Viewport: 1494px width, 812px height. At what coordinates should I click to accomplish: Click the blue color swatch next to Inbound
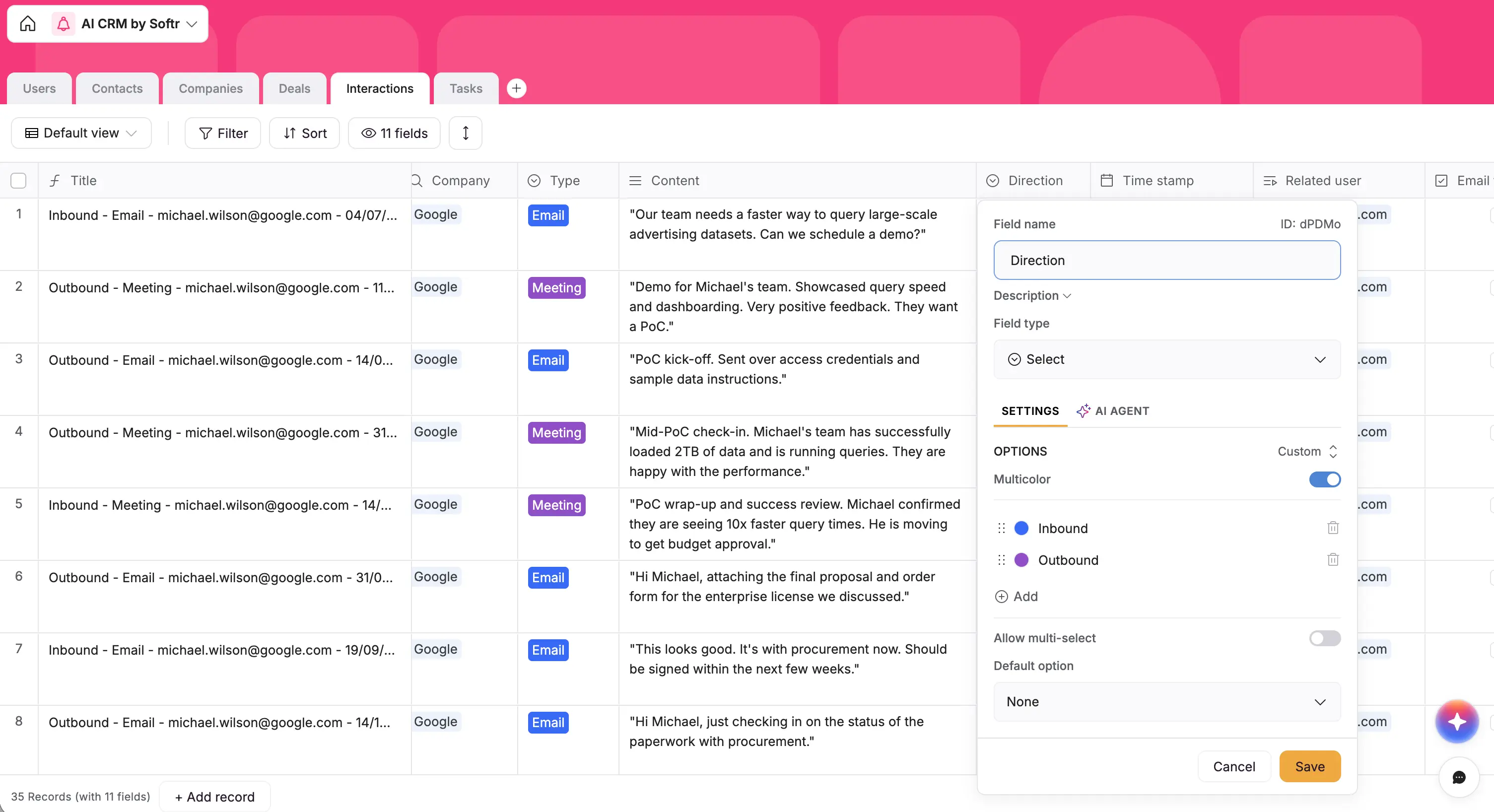click(1021, 528)
